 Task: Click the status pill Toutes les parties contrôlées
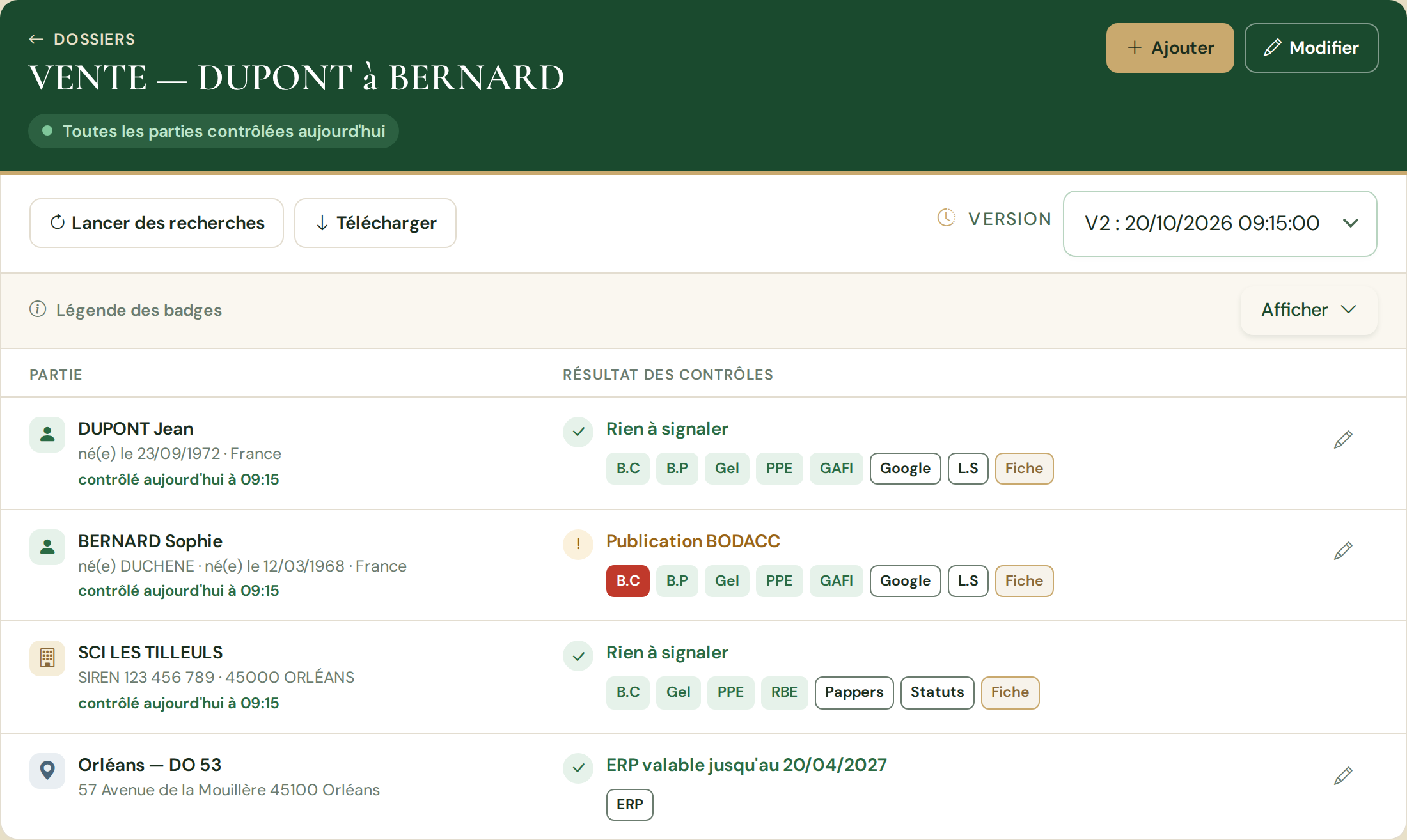(x=214, y=131)
